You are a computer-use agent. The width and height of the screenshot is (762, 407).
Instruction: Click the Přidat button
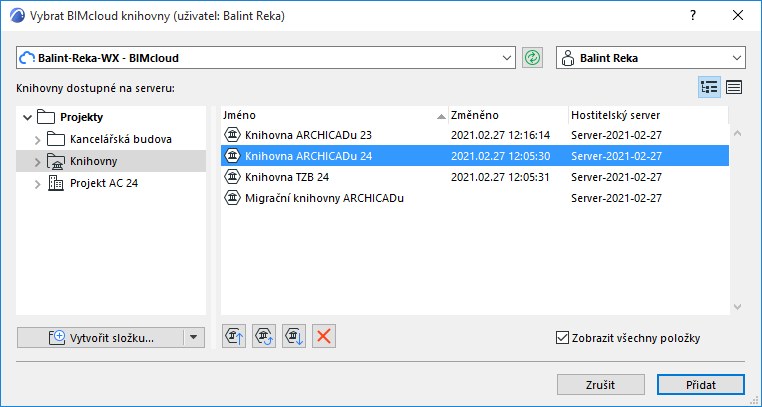(x=701, y=385)
